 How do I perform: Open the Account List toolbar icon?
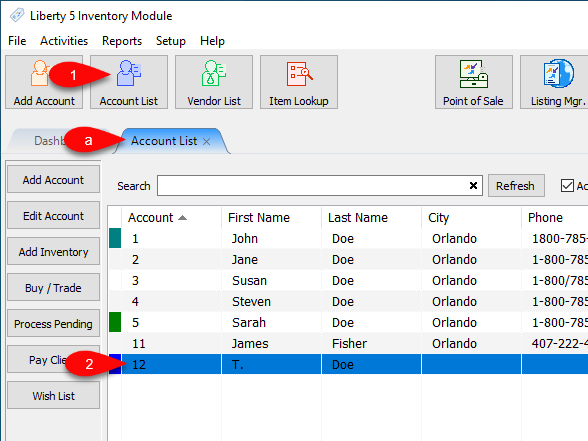[x=129, y=82]
